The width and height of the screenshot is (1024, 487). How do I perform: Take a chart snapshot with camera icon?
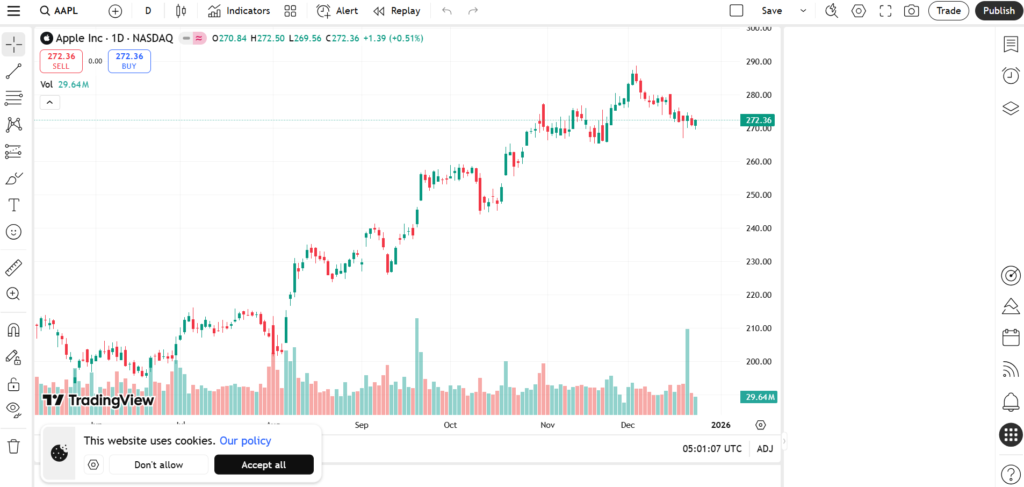[x=912, y=10]
